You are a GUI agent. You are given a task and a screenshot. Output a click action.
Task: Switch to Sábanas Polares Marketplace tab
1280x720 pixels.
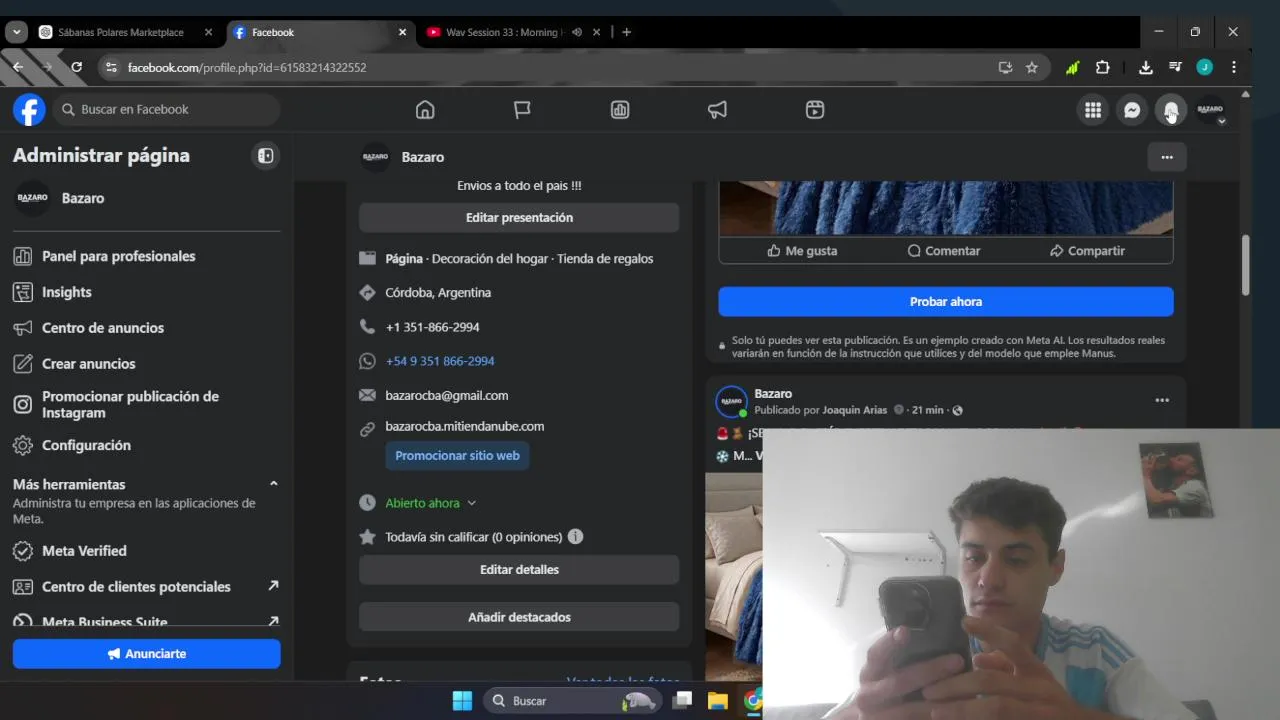pos(123,32)
